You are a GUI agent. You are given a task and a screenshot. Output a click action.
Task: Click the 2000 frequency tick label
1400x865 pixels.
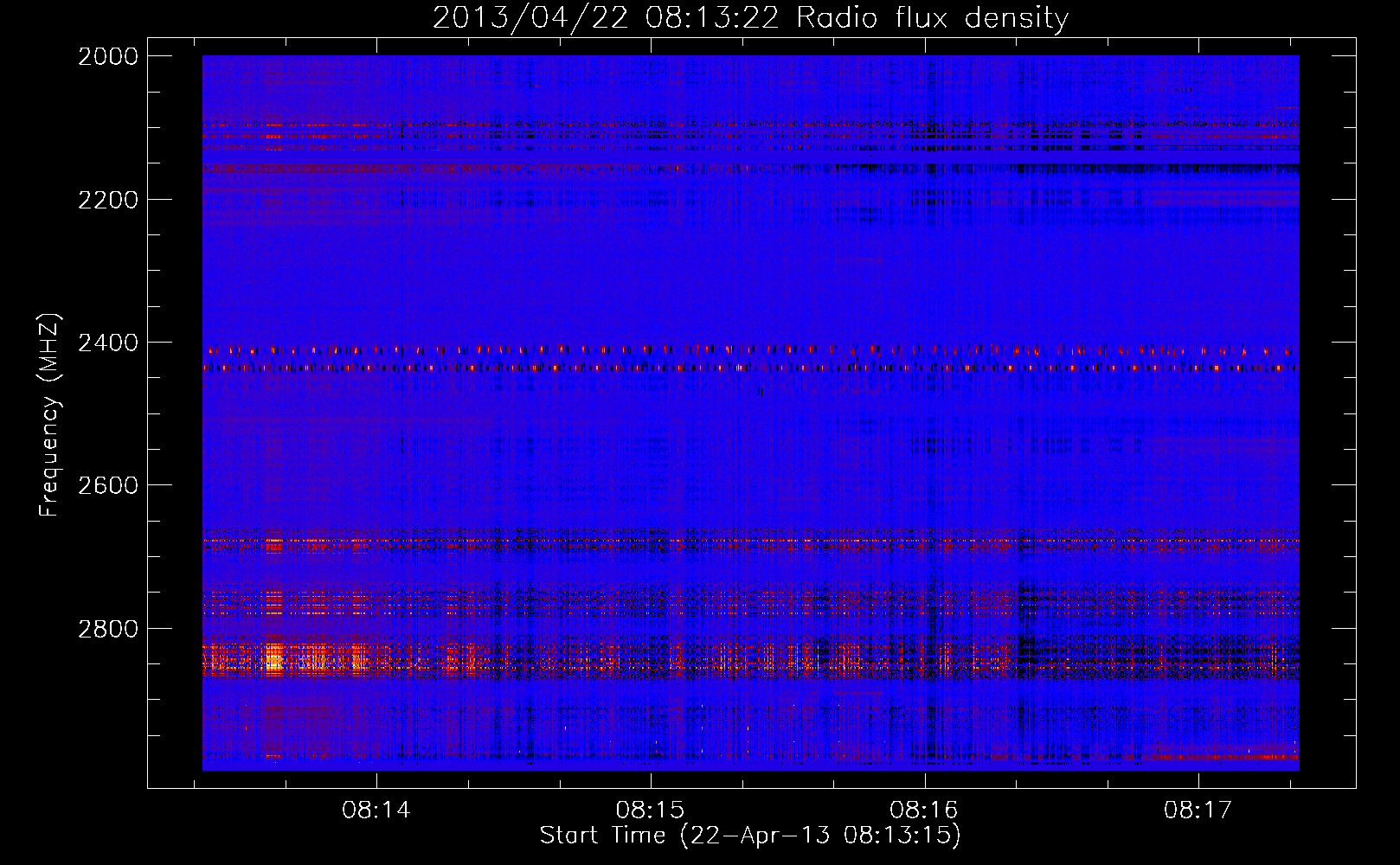pyautogui.click(x=108, y=56)
